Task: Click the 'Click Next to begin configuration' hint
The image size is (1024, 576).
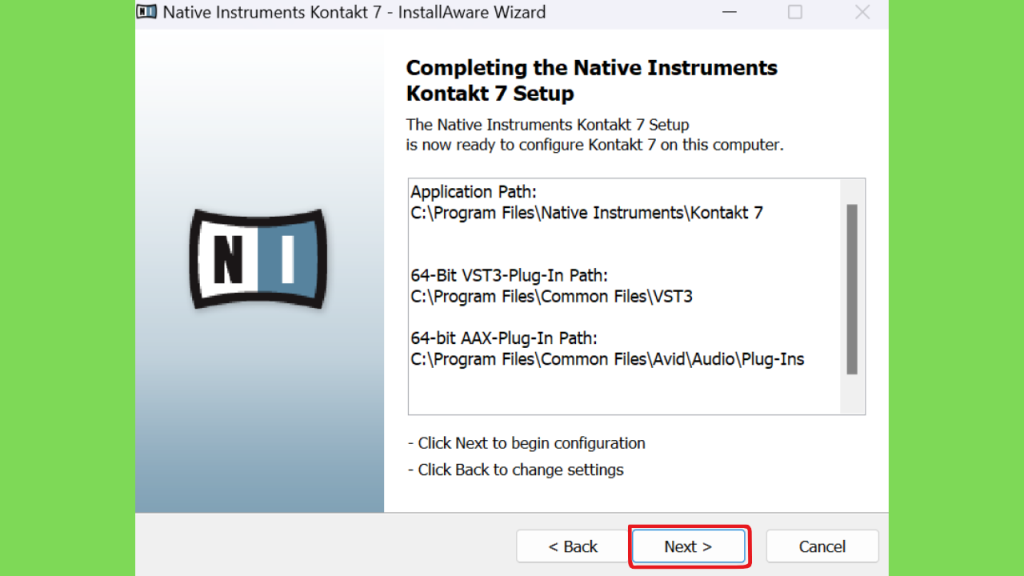Action: (527, 443)
